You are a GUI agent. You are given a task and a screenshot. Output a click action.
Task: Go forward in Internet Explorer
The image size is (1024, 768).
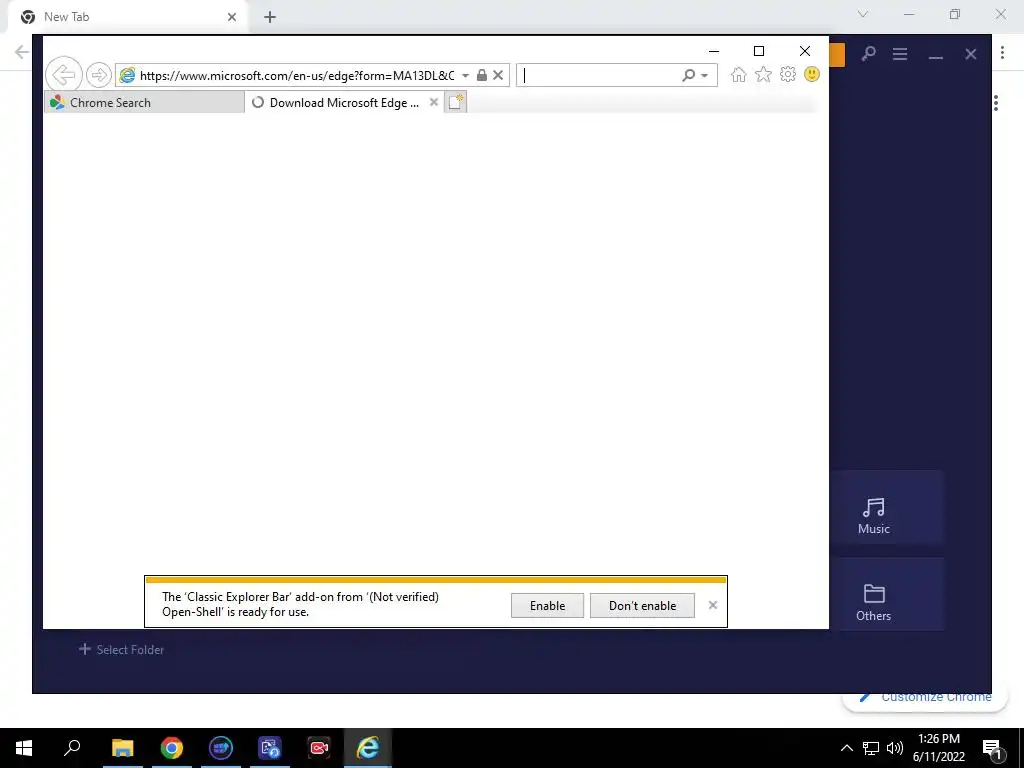[x=99, y=75]
